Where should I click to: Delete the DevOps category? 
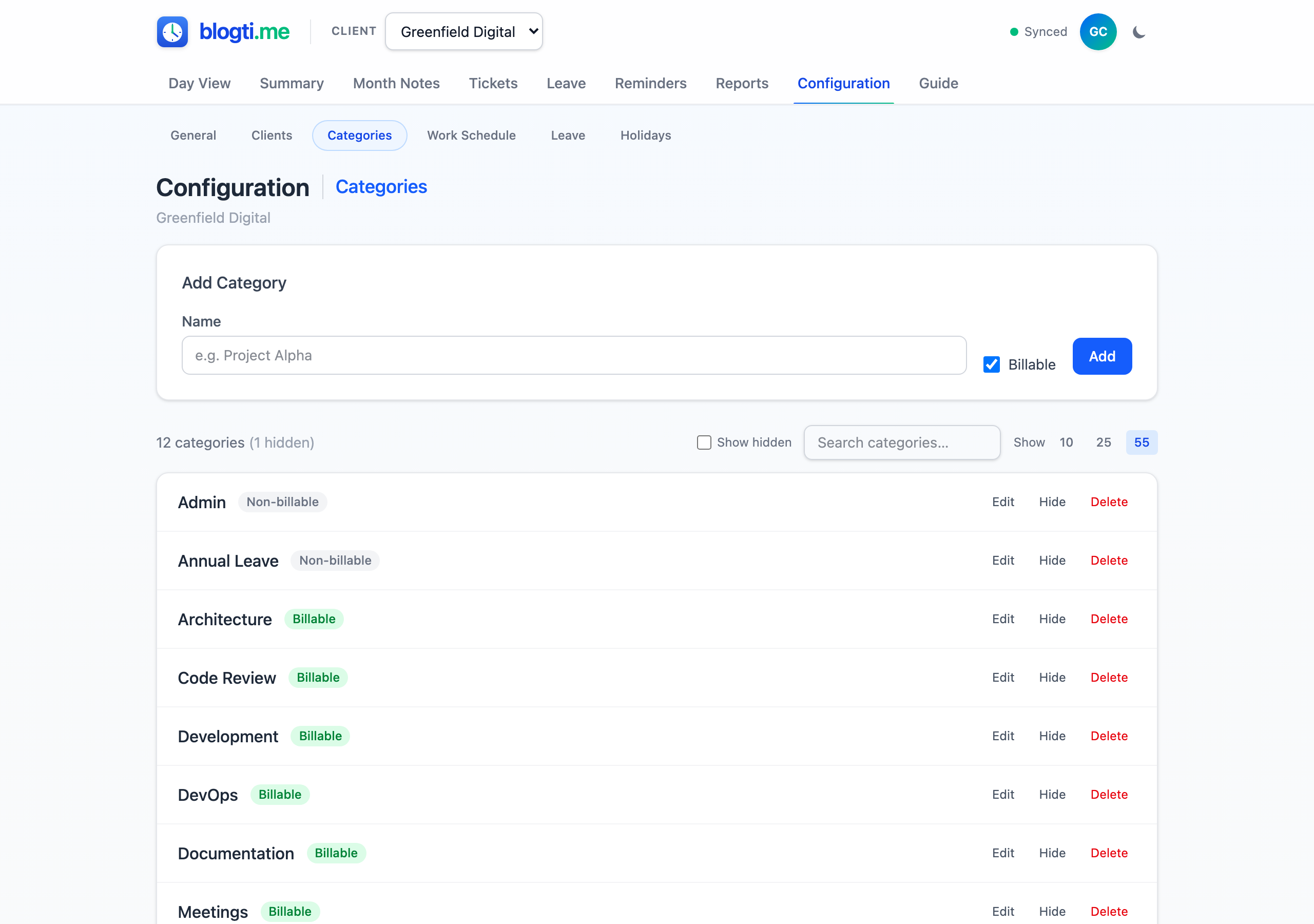(x=1109, y=795)
